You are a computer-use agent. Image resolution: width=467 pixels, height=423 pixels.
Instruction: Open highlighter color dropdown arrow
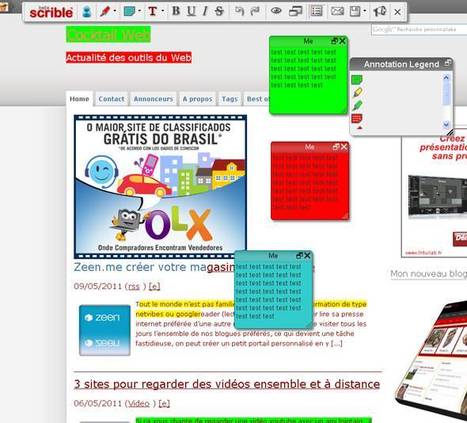pos(115,11)
